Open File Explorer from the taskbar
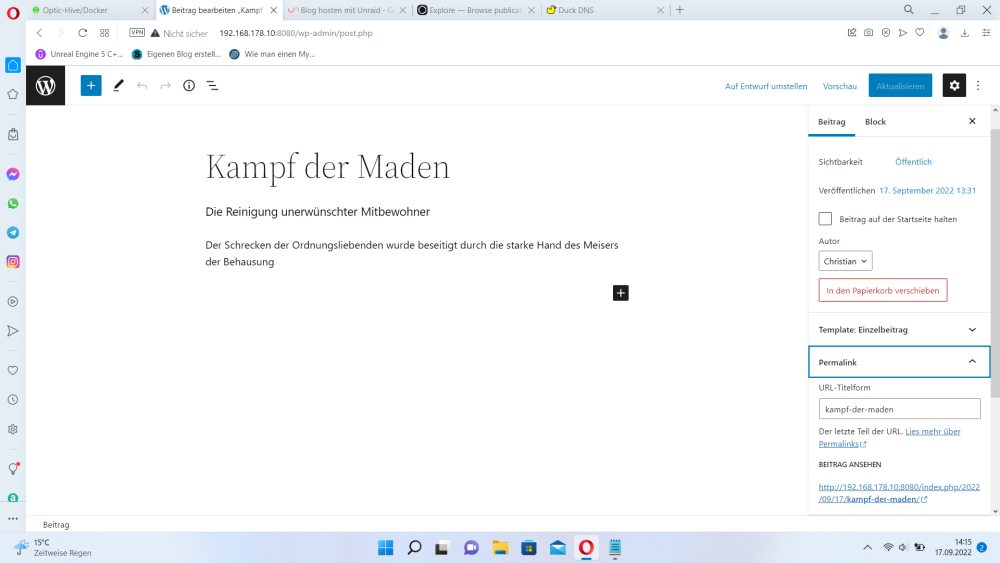Image resolution: width=1000 pixels, height=563 pixels. pos(500,548)
